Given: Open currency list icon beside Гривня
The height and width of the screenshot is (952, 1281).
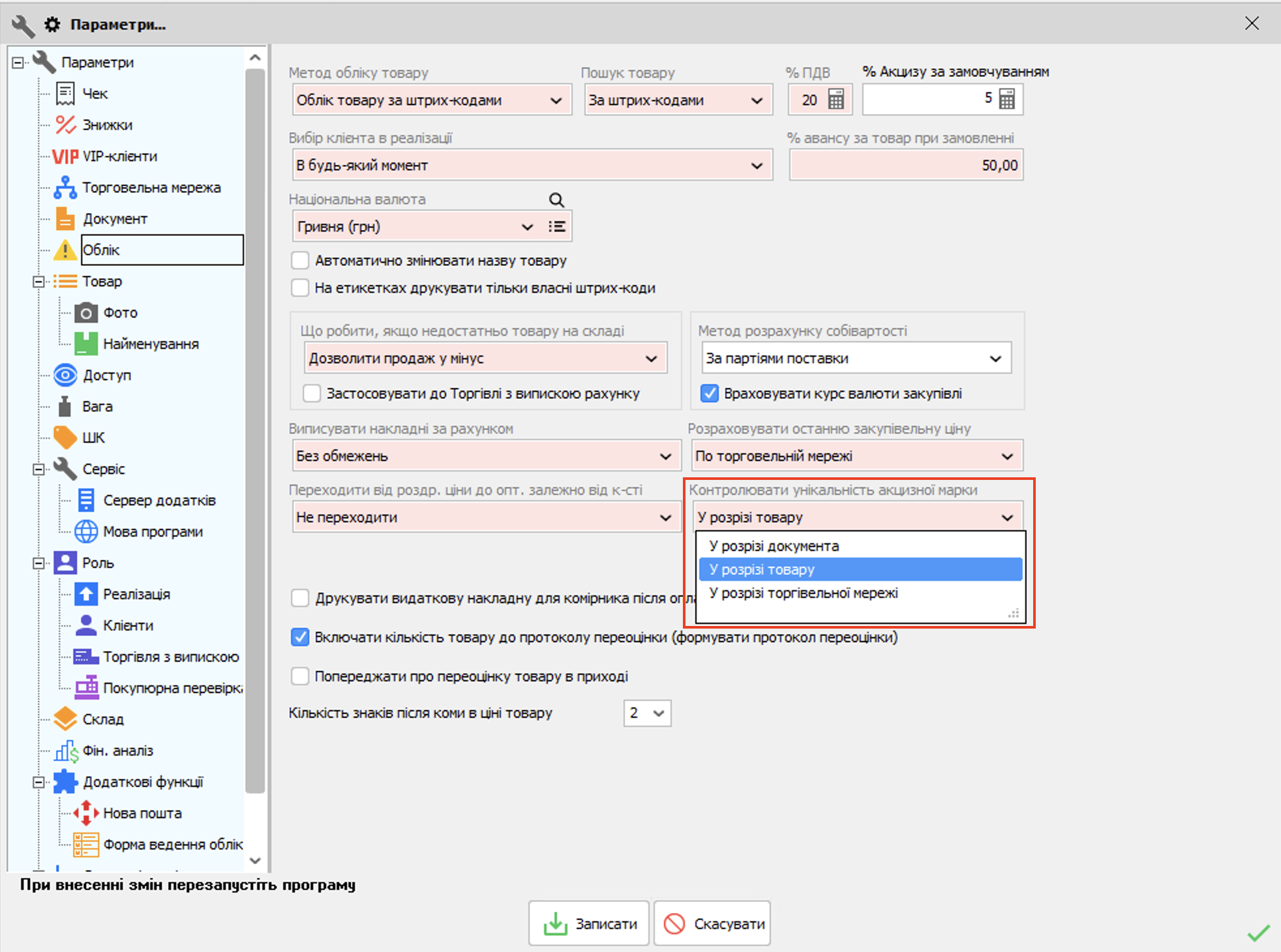Looking at the screenshot, I should [556, 227].
